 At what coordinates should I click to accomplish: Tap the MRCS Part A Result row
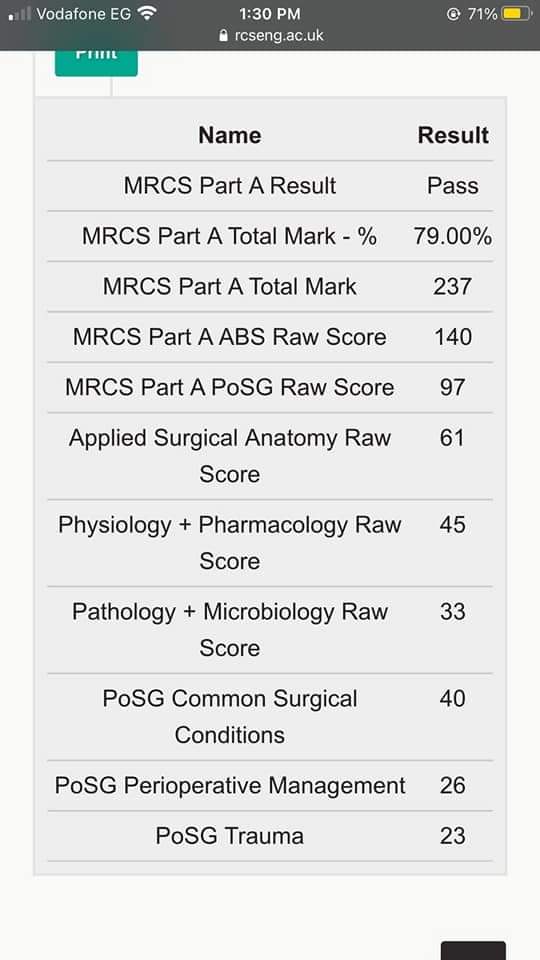(x=270, y=186)
